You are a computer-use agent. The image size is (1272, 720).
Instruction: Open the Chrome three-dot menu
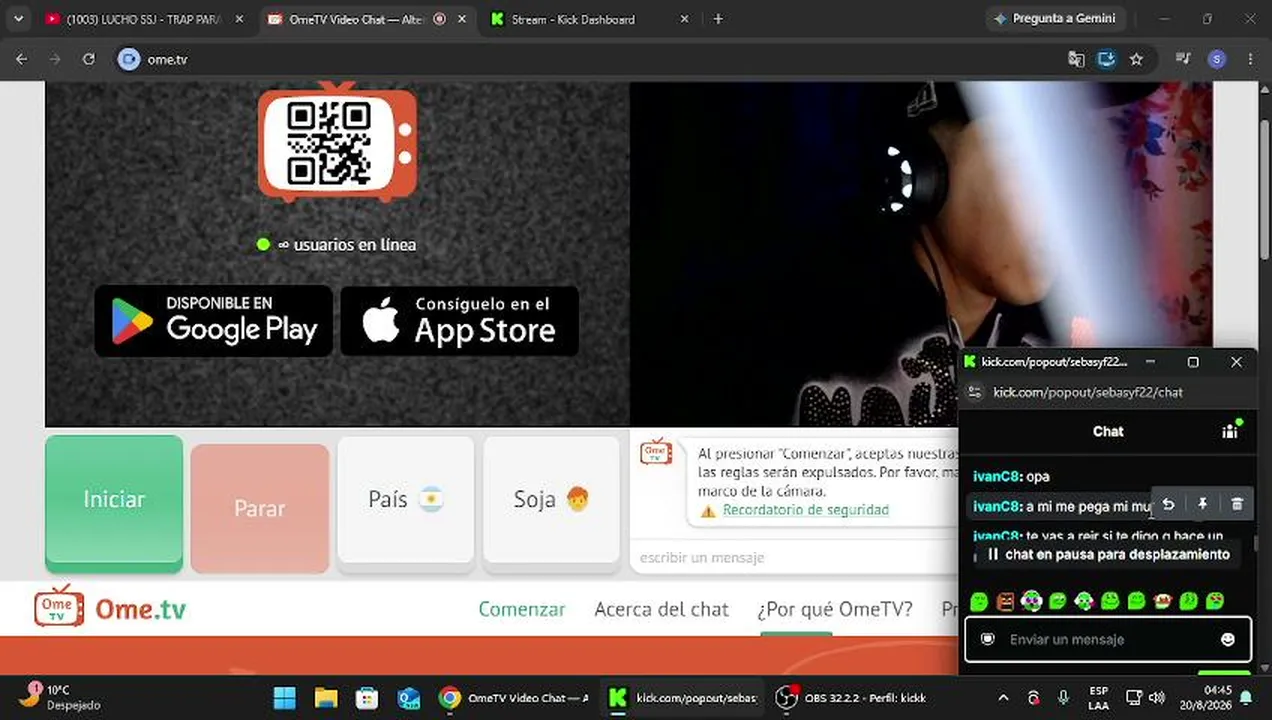1250,59
